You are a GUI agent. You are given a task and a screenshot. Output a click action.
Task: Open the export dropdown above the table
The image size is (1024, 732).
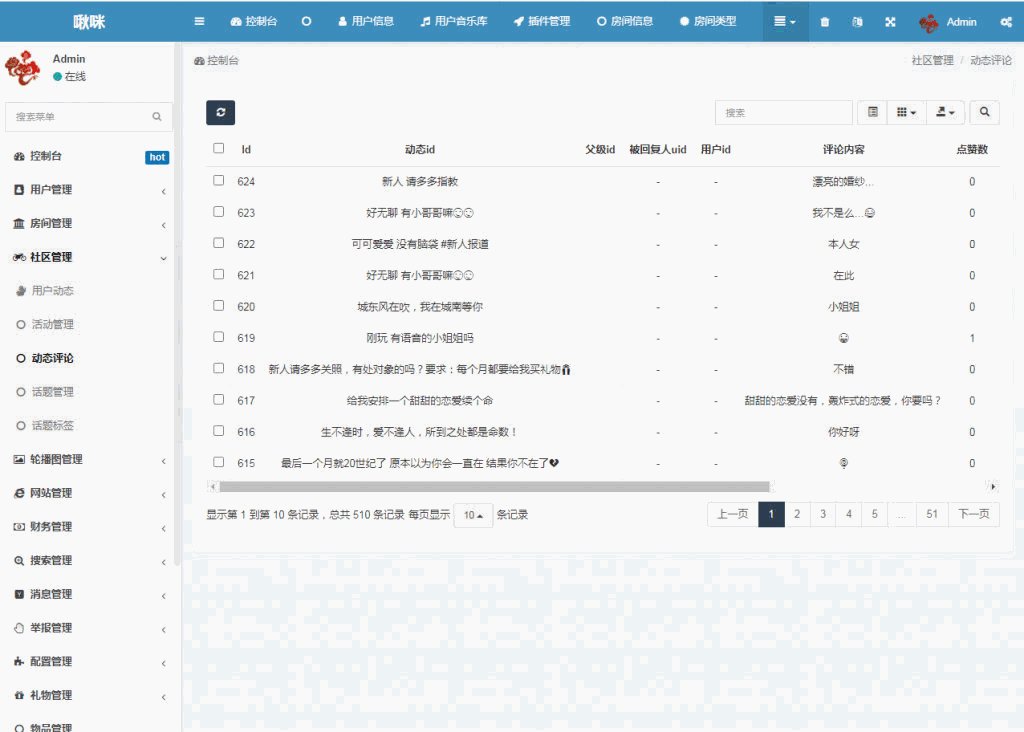click(944, 112)
